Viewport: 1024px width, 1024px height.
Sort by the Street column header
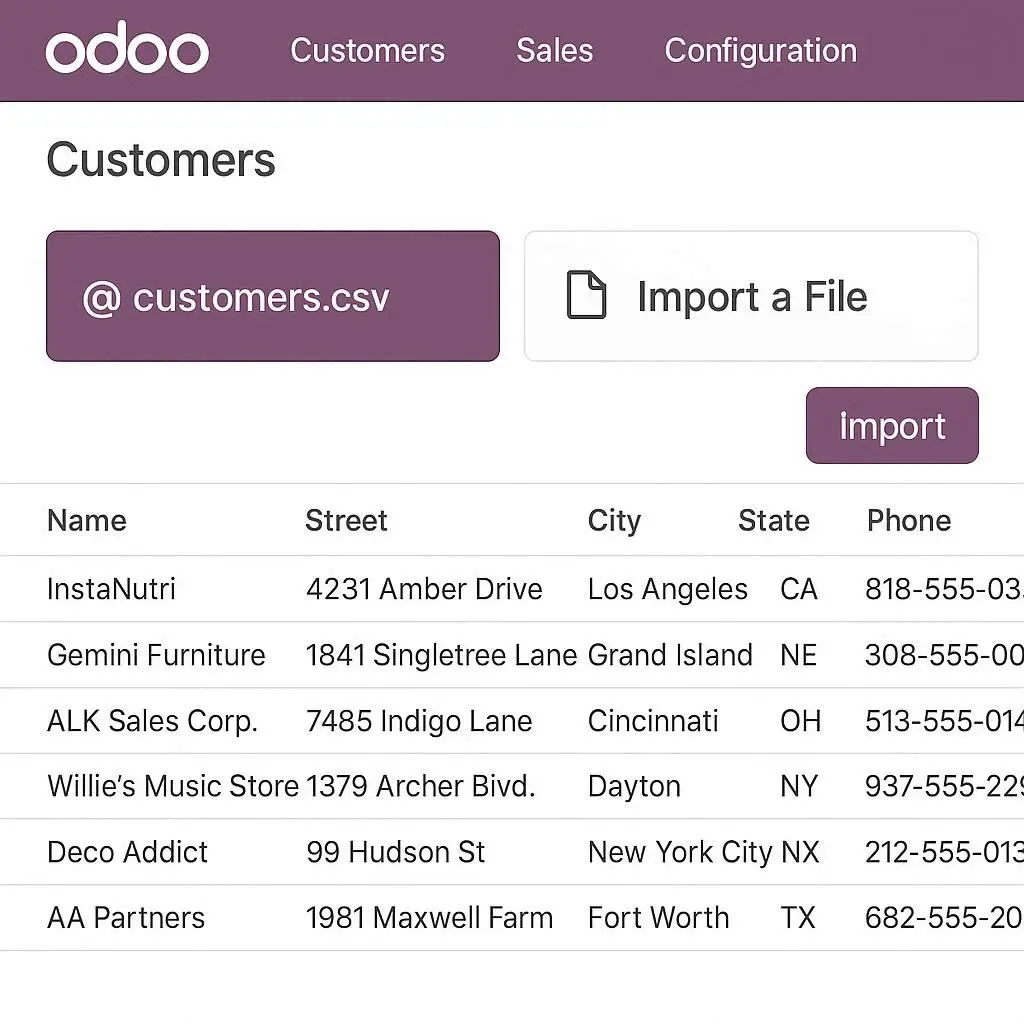[346, 520]
